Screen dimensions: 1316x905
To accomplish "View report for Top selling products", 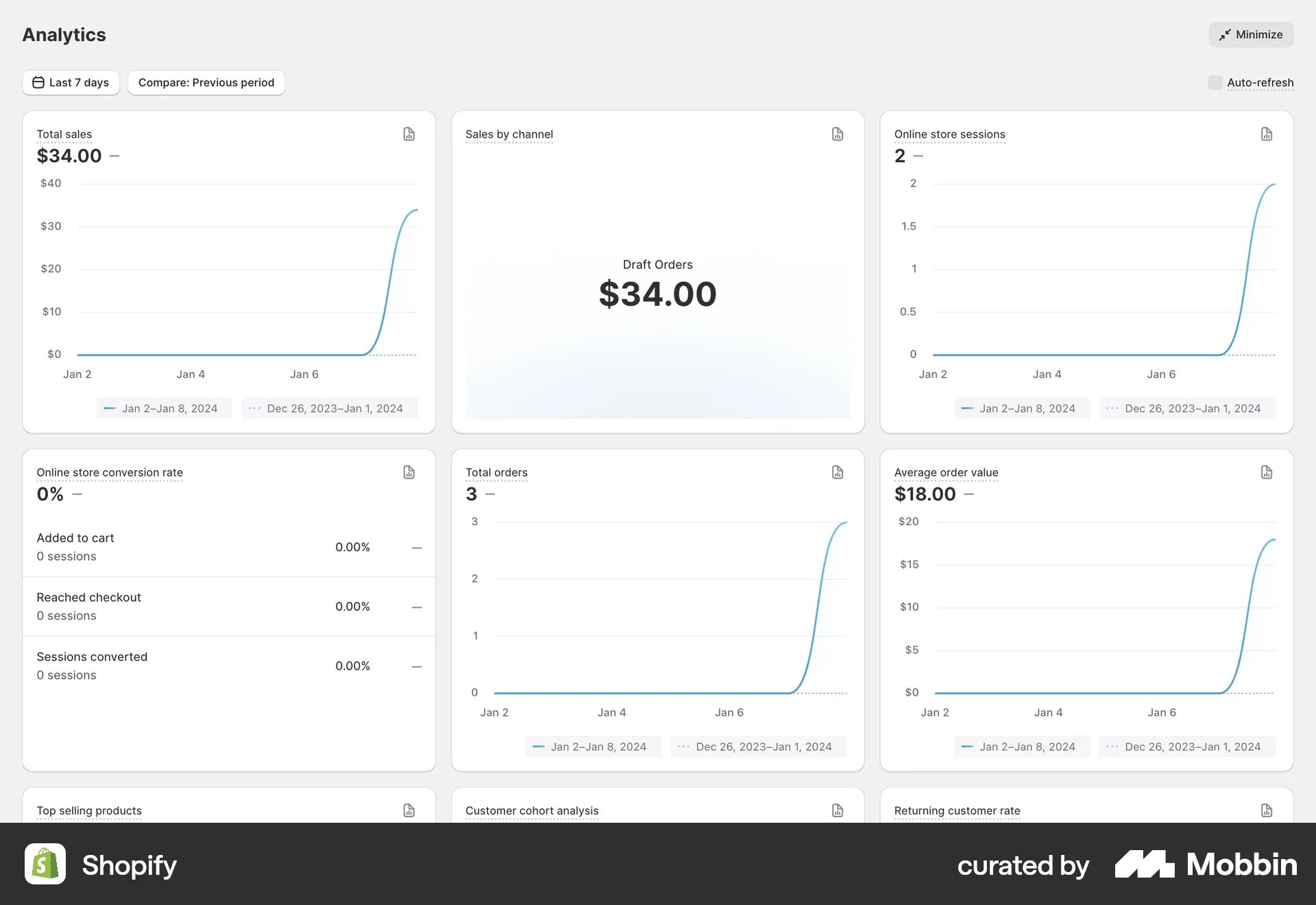I will (x=409, y=811).
